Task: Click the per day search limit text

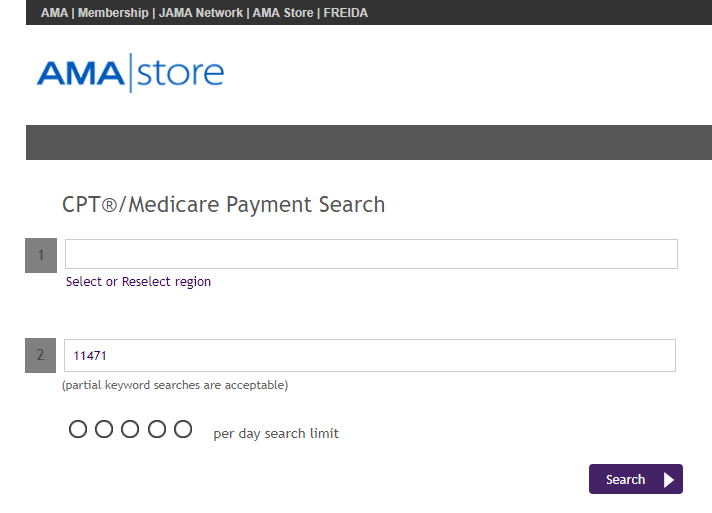Action: tap(276, 434)
